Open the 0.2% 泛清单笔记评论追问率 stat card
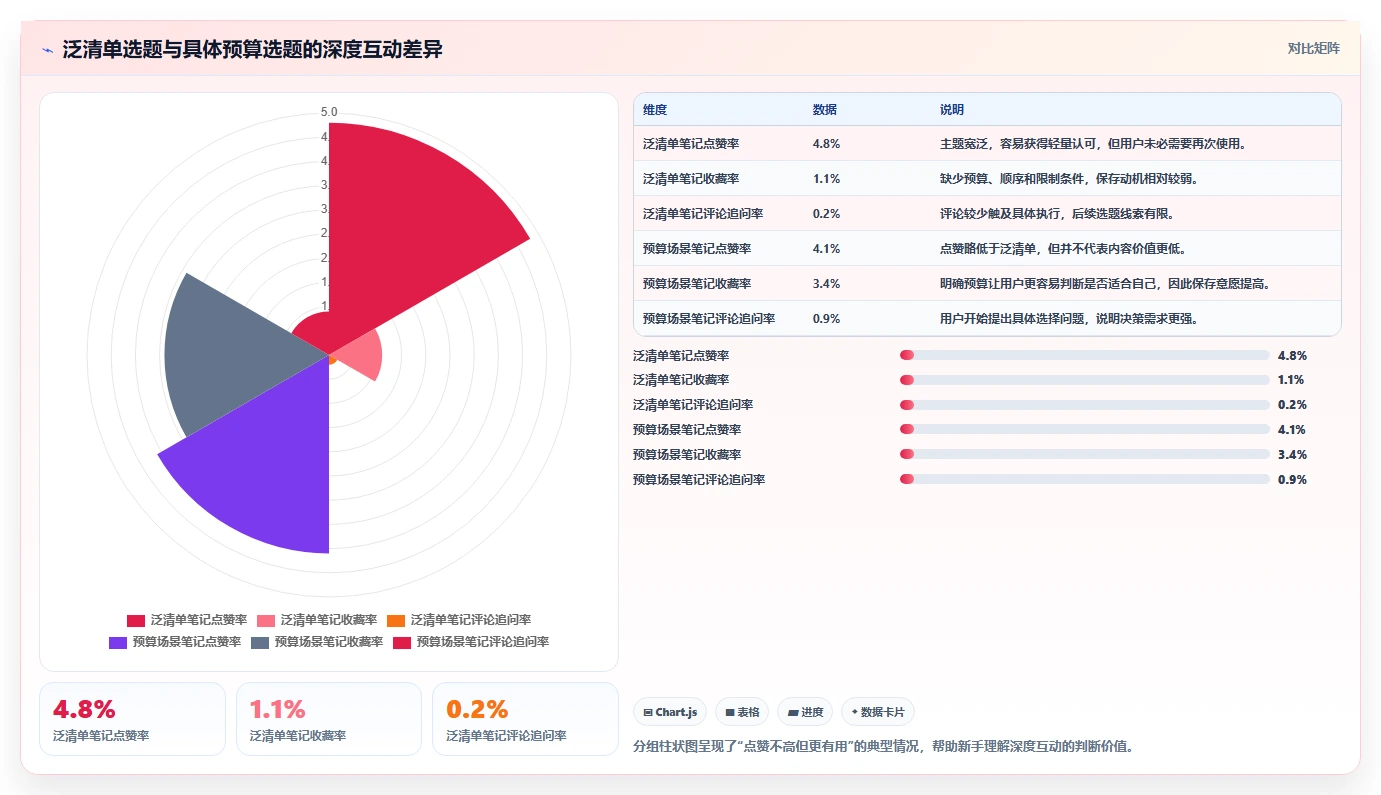The height and width of the screenshot is (795, 1381). pyautogui.click(x=526, y=719)
